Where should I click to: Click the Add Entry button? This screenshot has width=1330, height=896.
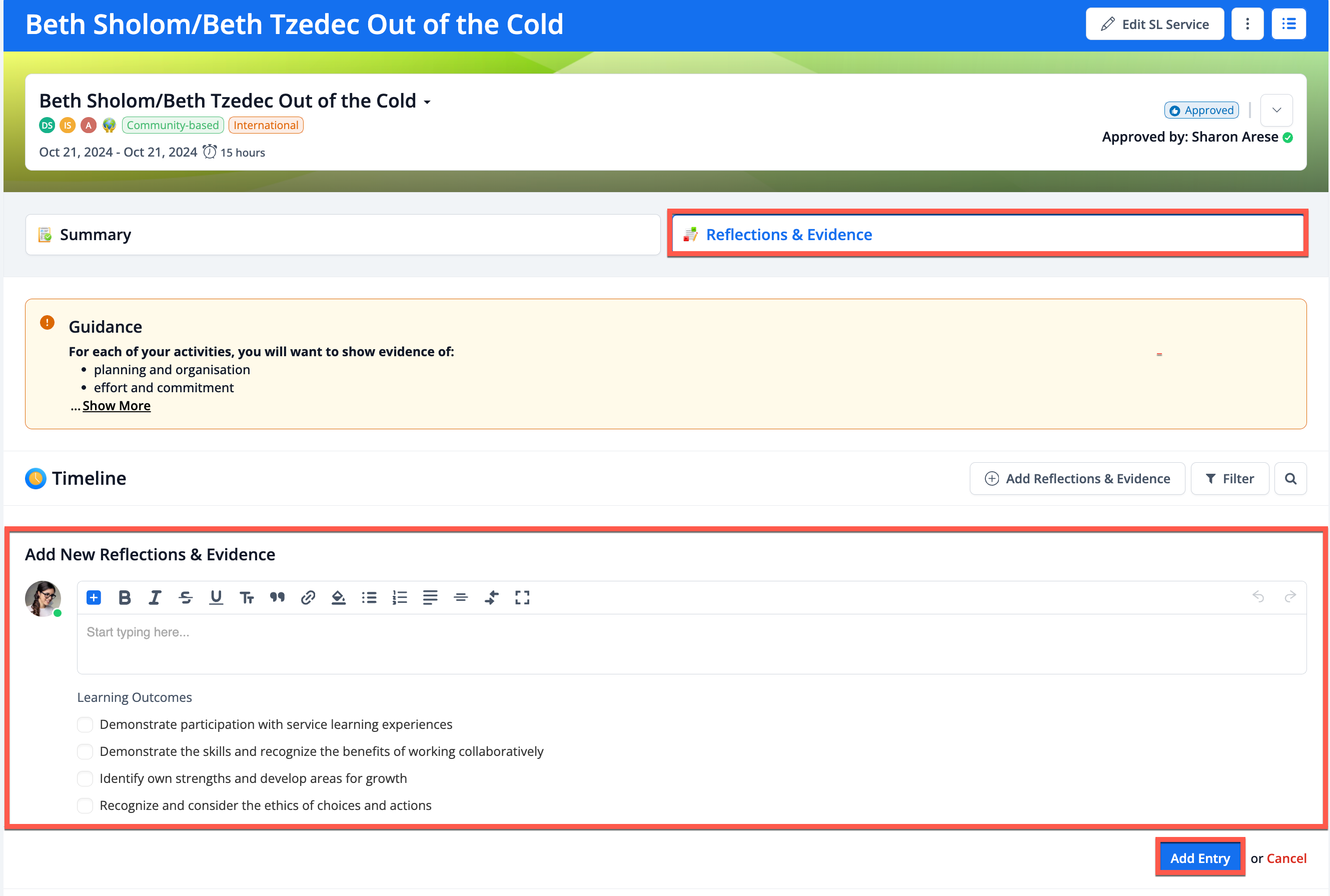pos(1200,858)
